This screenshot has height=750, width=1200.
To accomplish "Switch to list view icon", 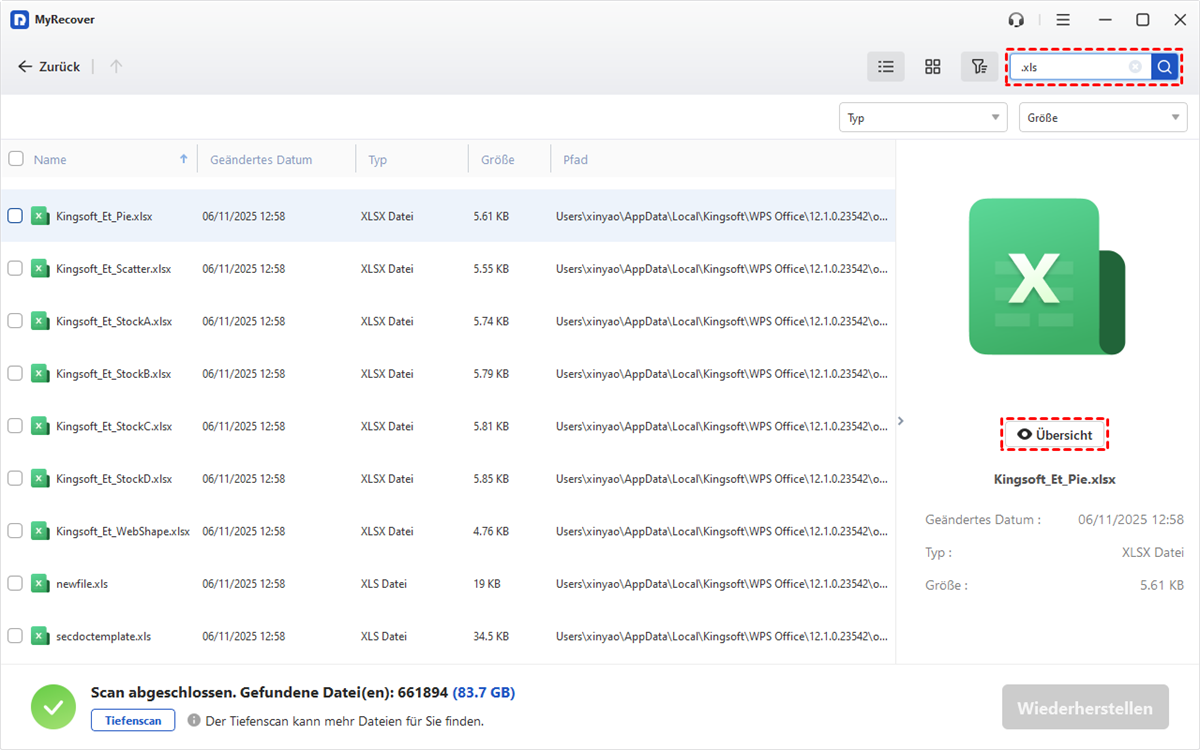I will pos(885,67).
